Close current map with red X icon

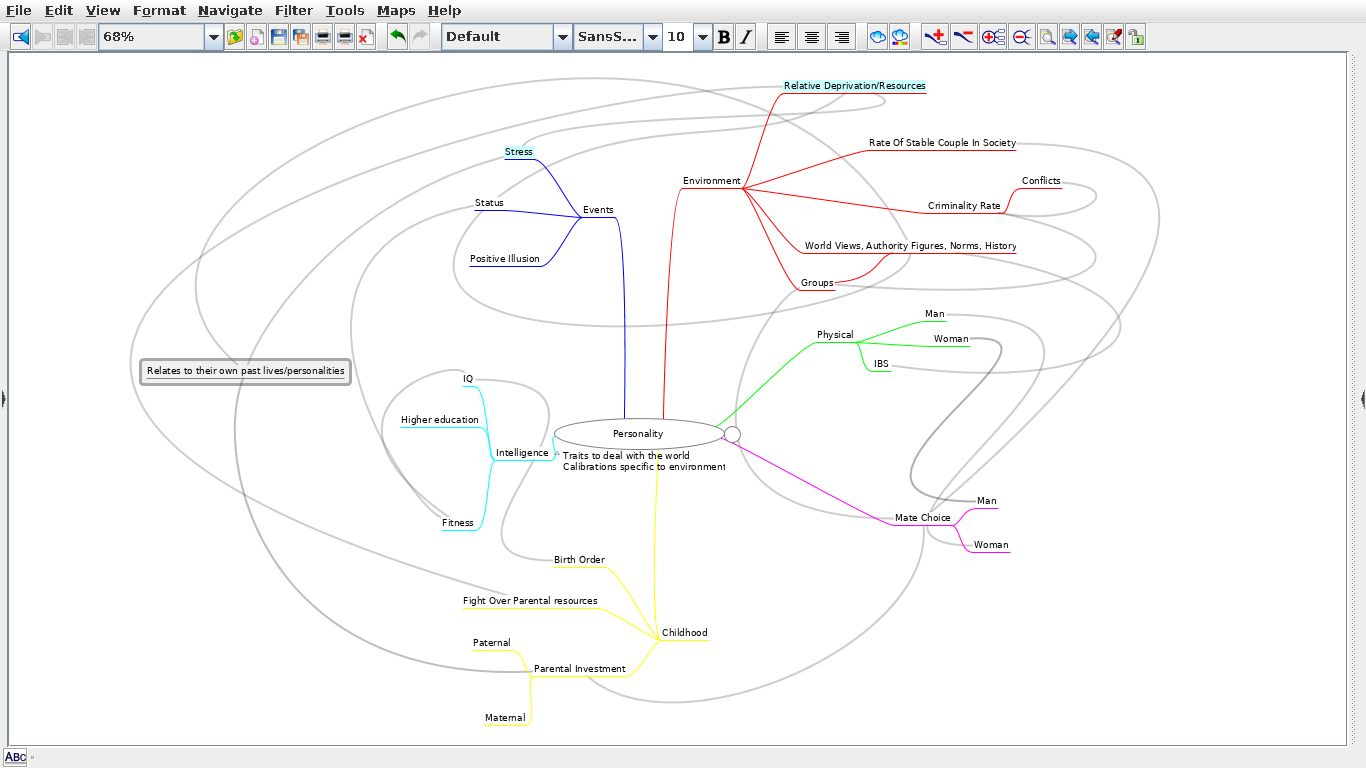tap(365, 37)
